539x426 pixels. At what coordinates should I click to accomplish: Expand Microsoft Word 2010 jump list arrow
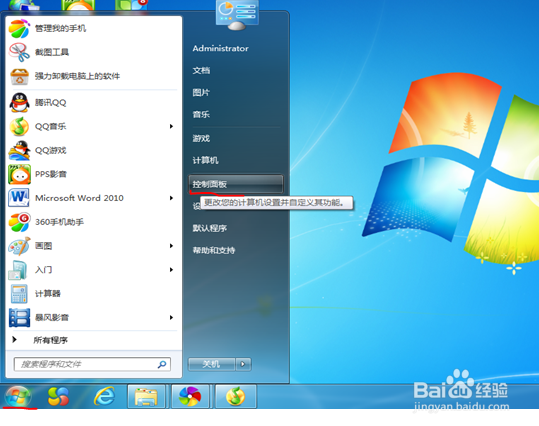171,198
